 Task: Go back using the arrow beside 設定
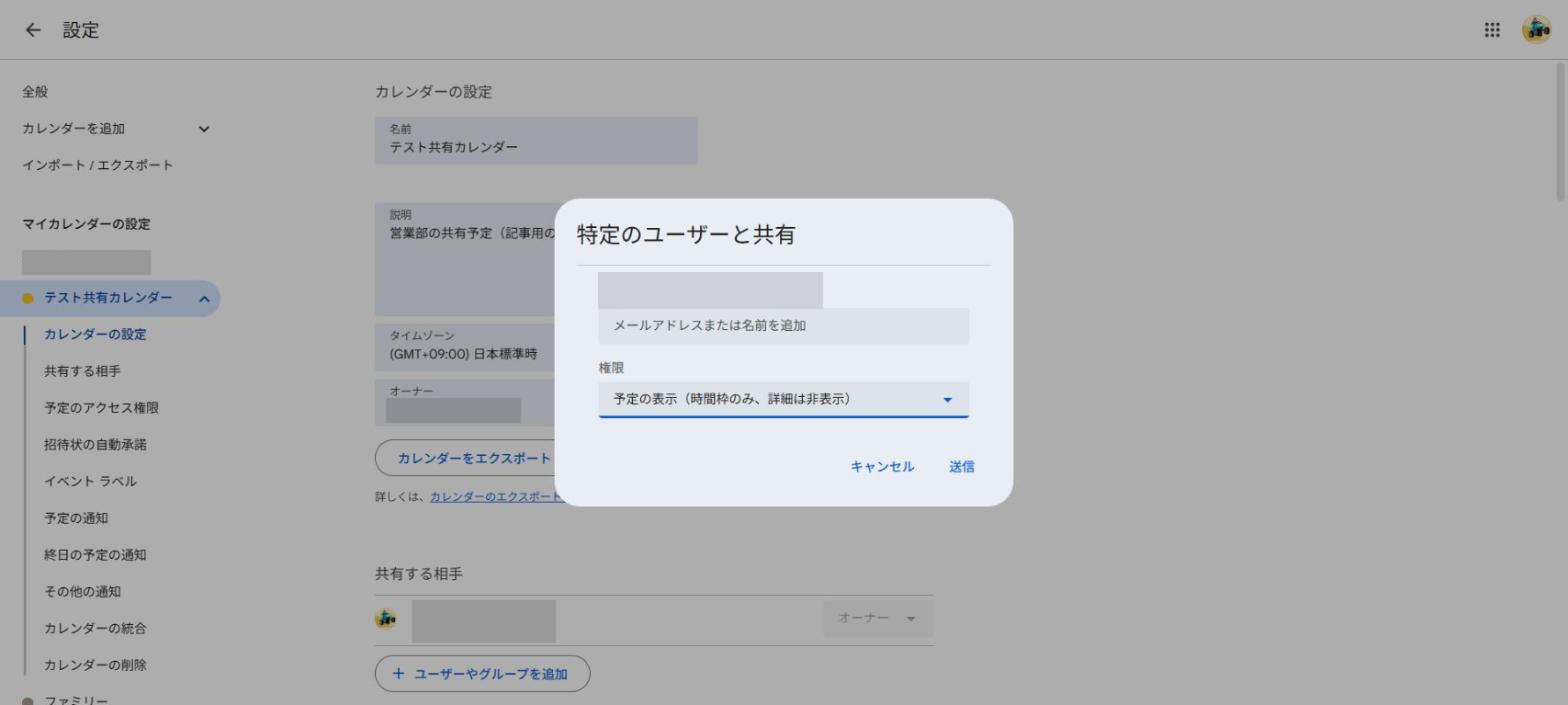pyautogui.click(x=33, y=30)
